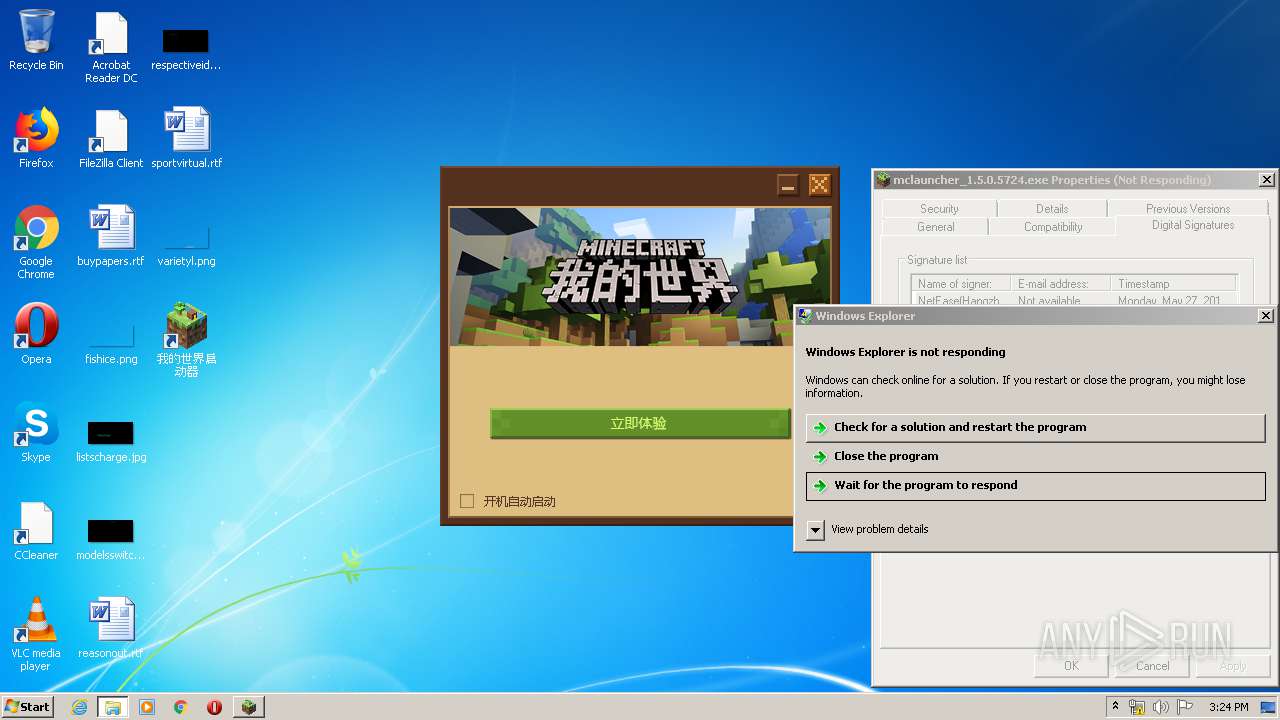1280x720 pixels.
Task: Switch to Details tab in Properties
Action: pyautogui.click(x=1052, y=209)
